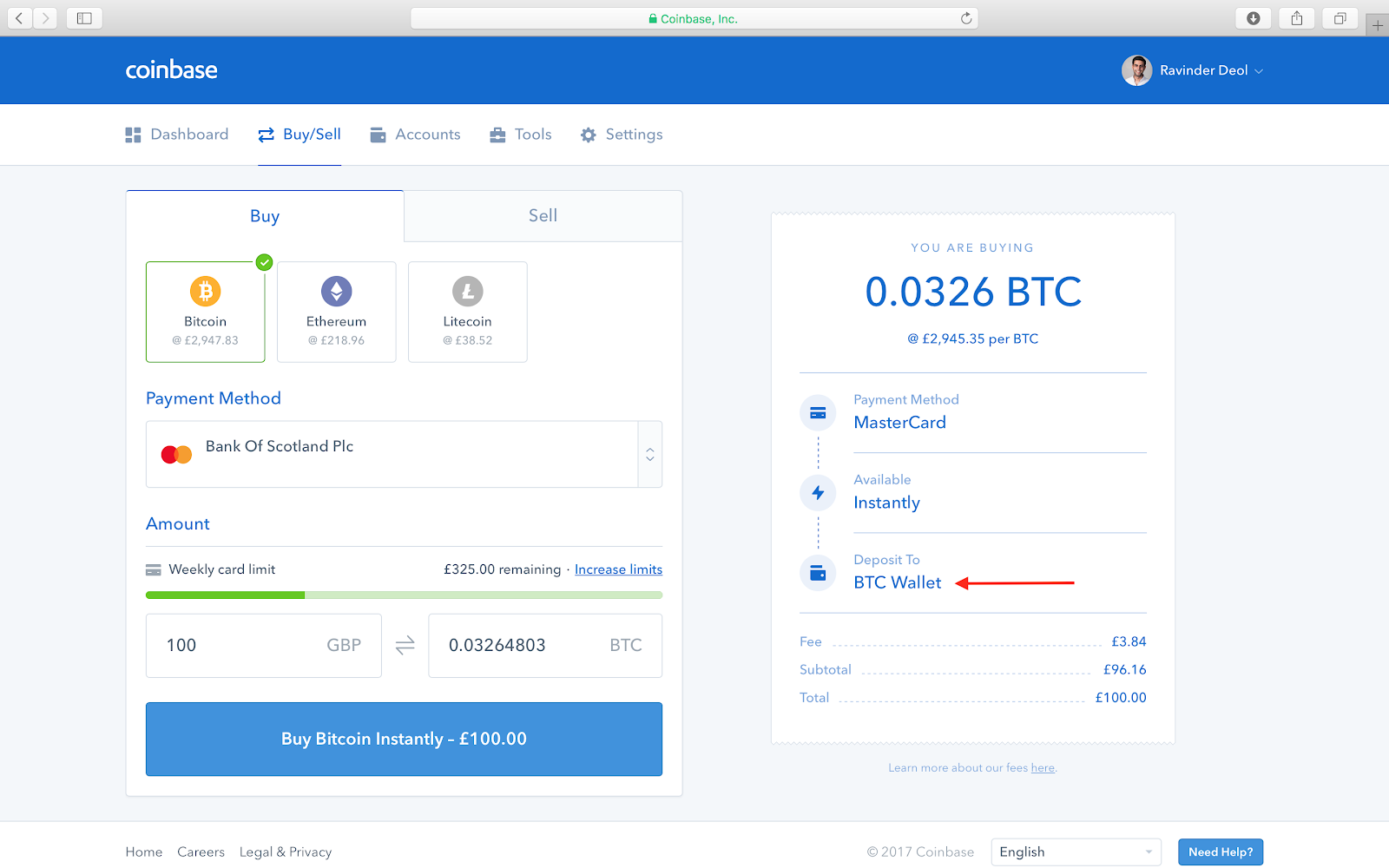Image resolution: width=1389 pixels, height=868 pixels.
Task: Go back using Safari's back arrow
Action: tap(20, 18)
